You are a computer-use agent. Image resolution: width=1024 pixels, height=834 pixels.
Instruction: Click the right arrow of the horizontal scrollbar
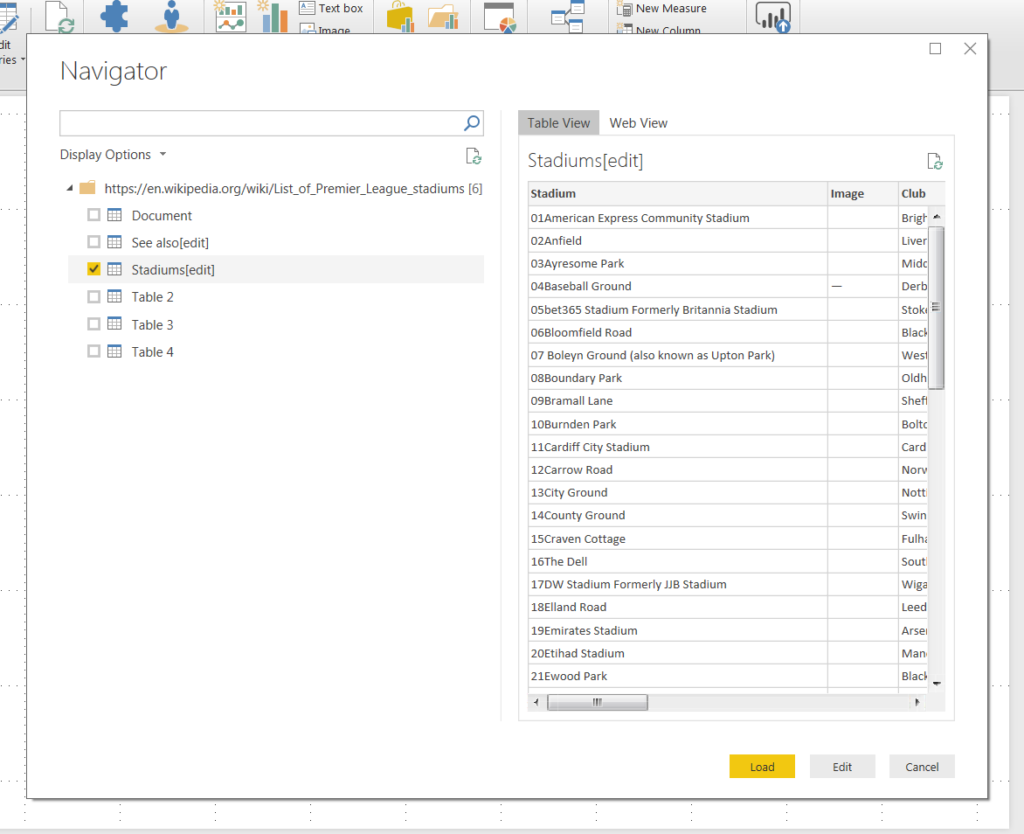[x=918, y=702]
